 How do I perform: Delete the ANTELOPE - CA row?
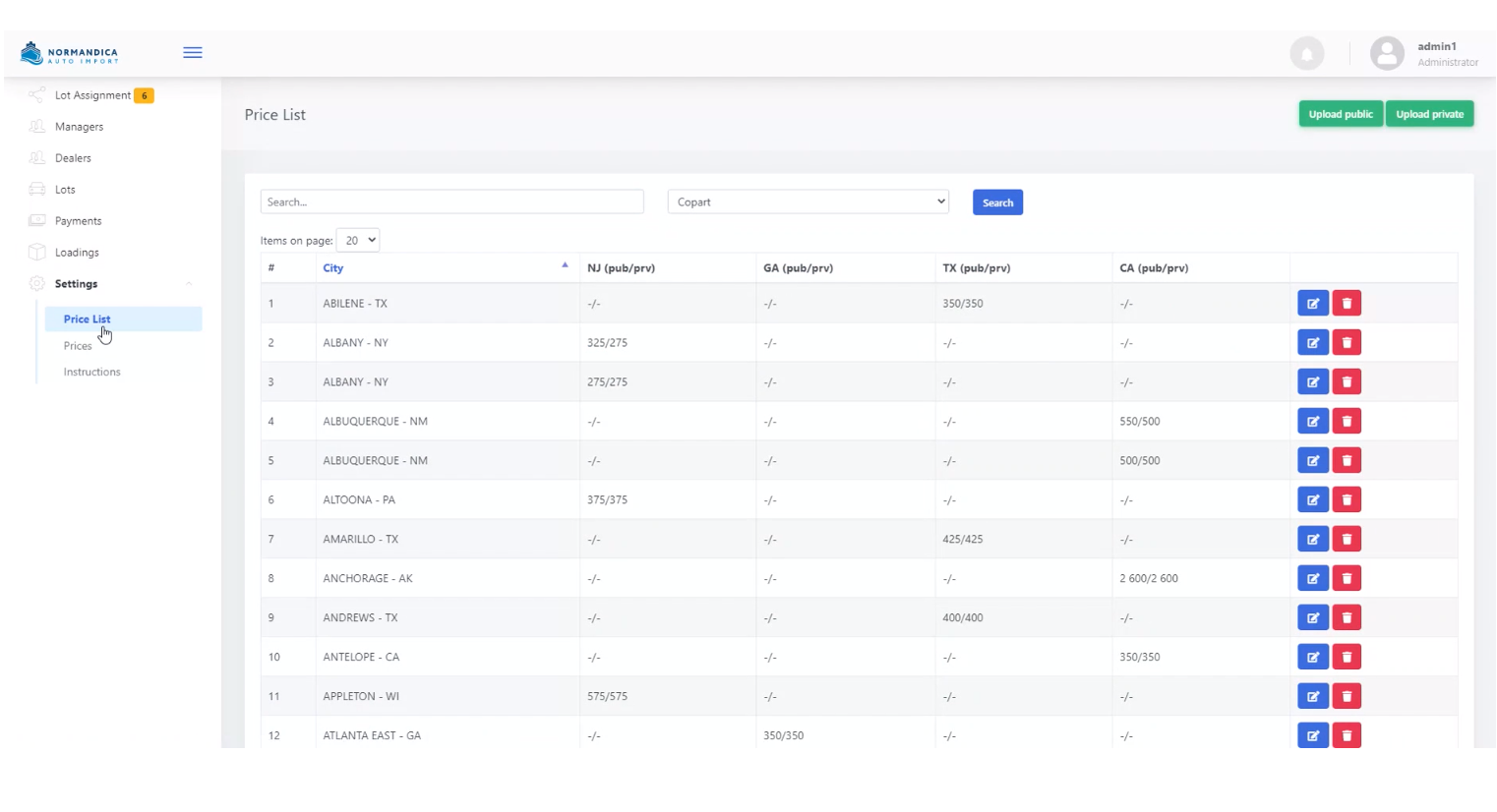[1347, 658]
